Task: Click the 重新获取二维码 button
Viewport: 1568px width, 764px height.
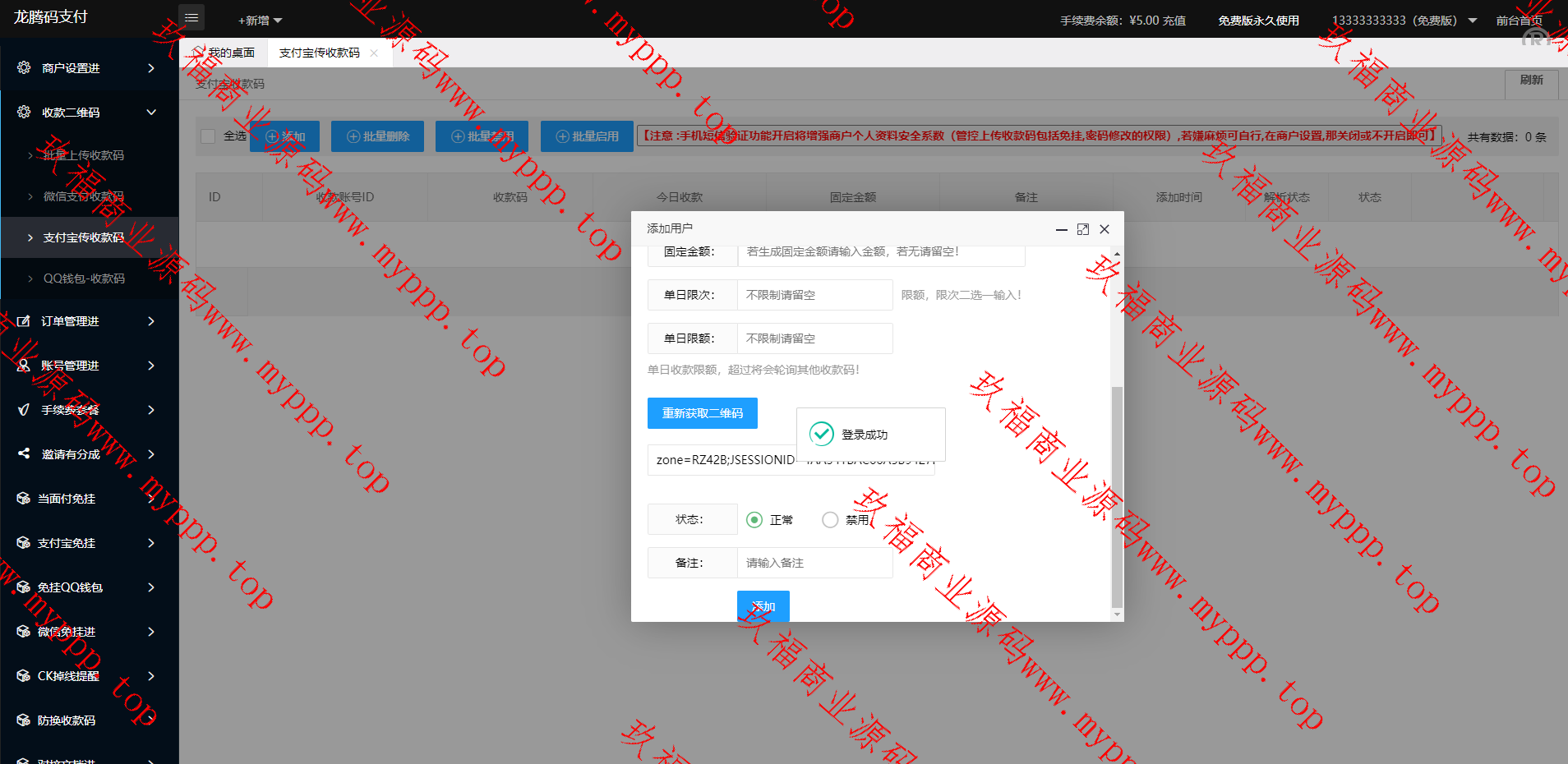Action: (702, 413)
